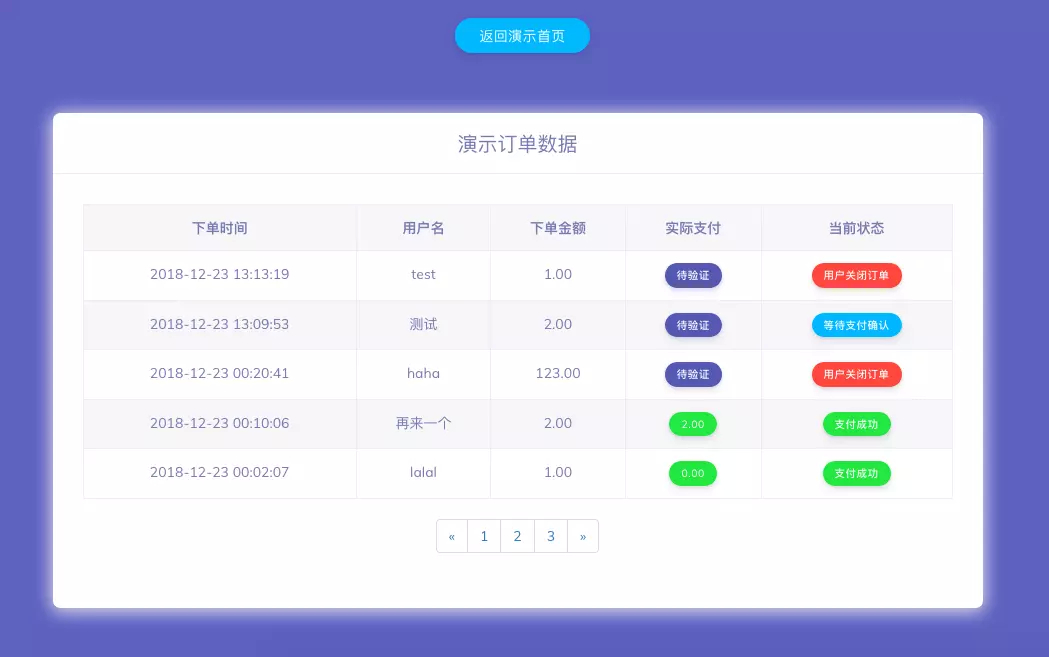Open page 2 in pagination
The width and height of the screenshot is (1049, 657).
coord(517,536)
